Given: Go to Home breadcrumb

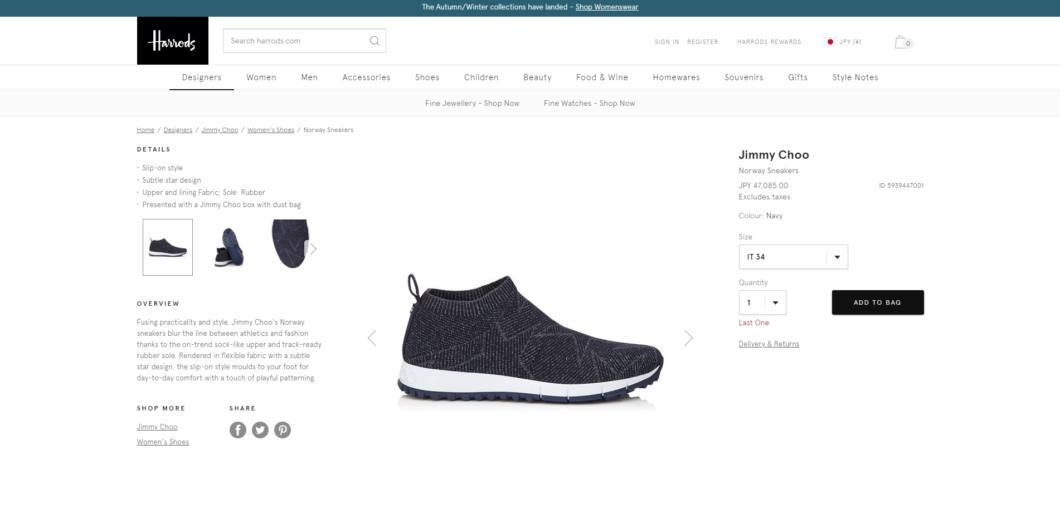Looking at the screenshot, I should click(145, 130).
